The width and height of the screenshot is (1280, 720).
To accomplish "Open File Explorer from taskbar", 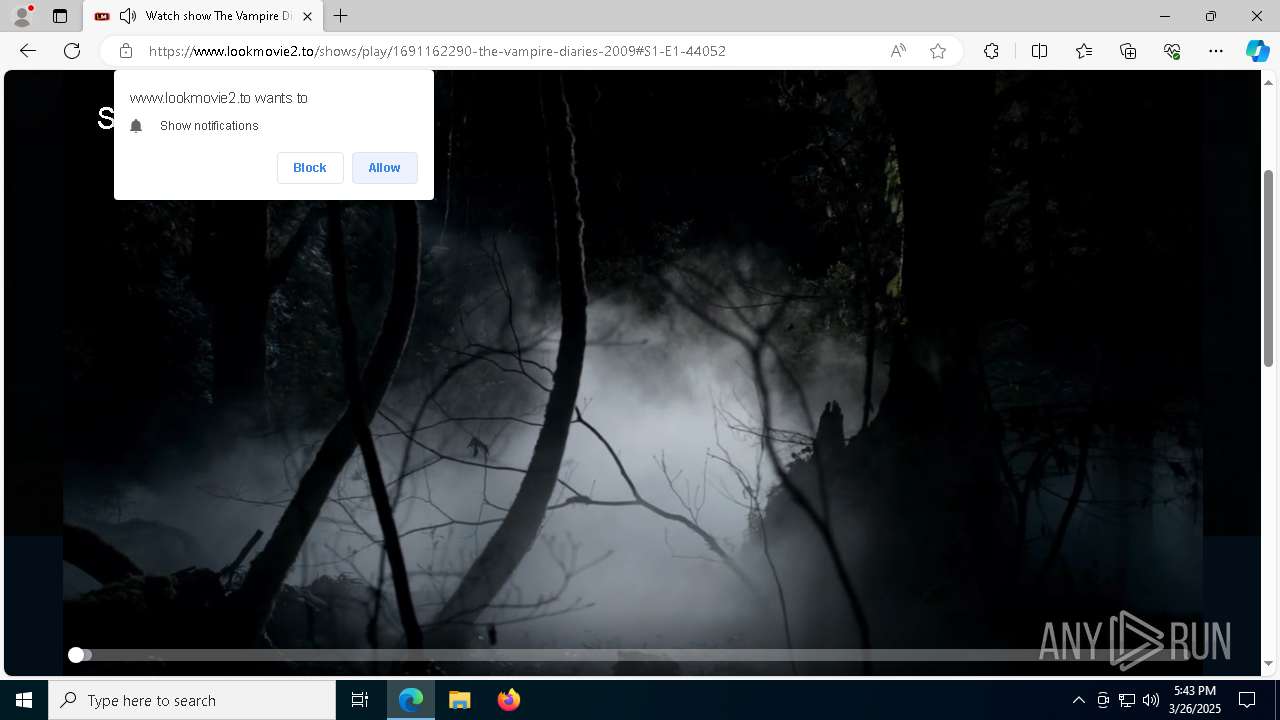I will point(459,700).
